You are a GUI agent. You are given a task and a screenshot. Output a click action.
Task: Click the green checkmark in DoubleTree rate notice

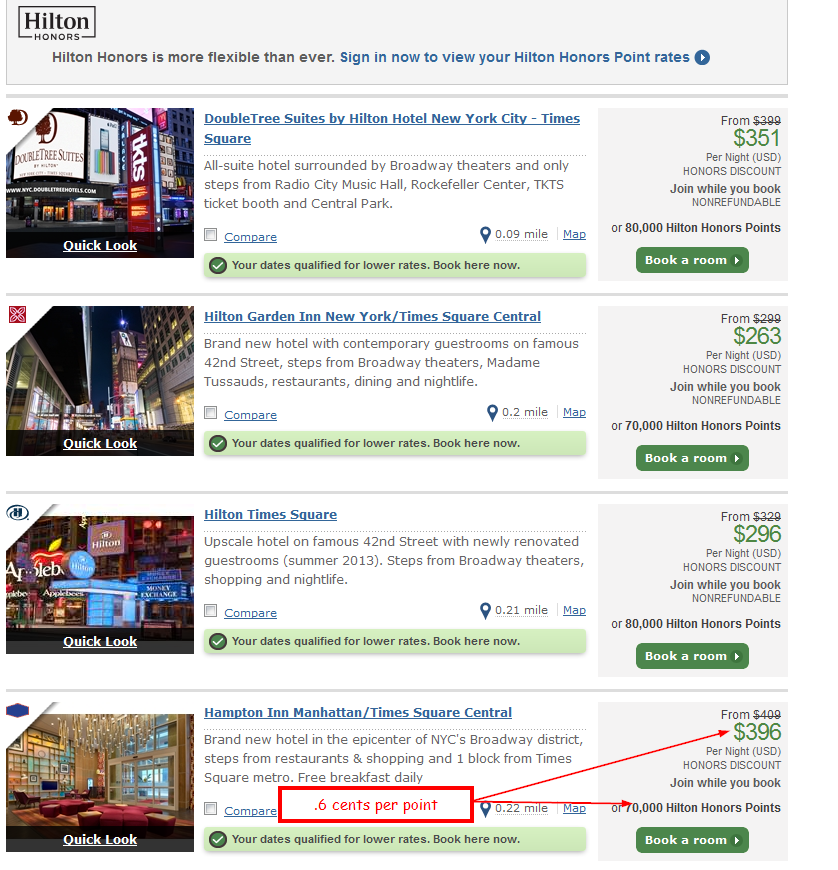coord(218,266)
